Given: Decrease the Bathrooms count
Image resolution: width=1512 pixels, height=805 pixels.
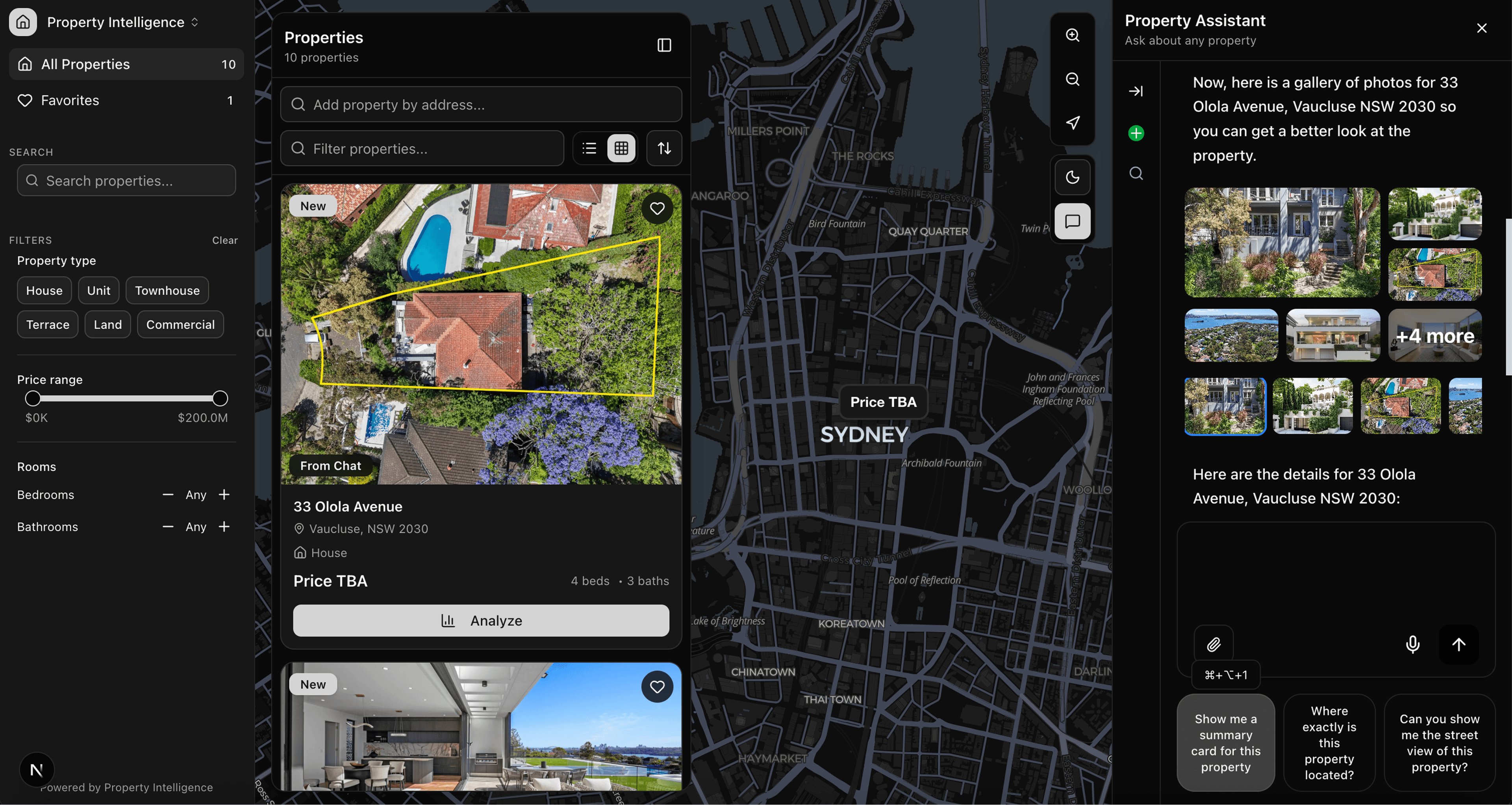Looking at the screenshot, I should pyautogui.click(x=168, y=527).
